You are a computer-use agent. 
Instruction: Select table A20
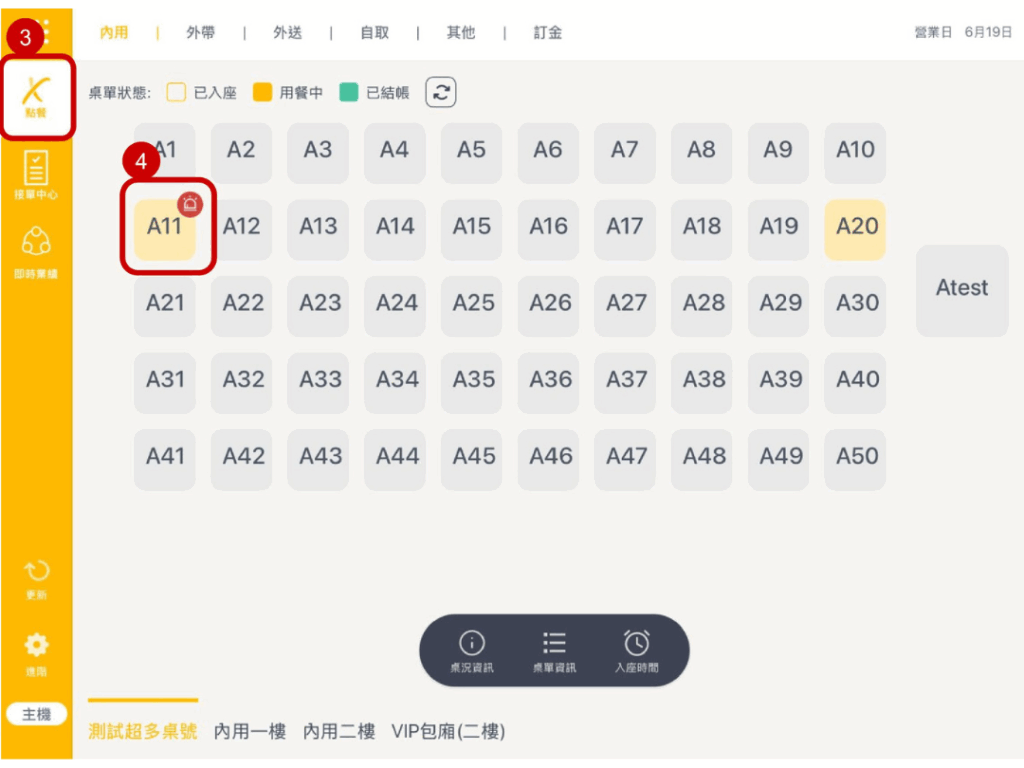tap(856, 227)
